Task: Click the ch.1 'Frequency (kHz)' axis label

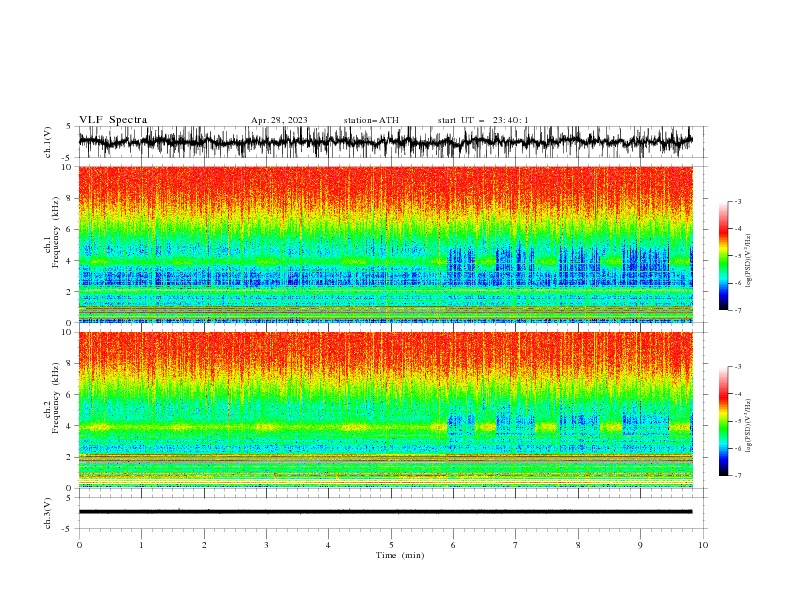Action: point(56,232)
